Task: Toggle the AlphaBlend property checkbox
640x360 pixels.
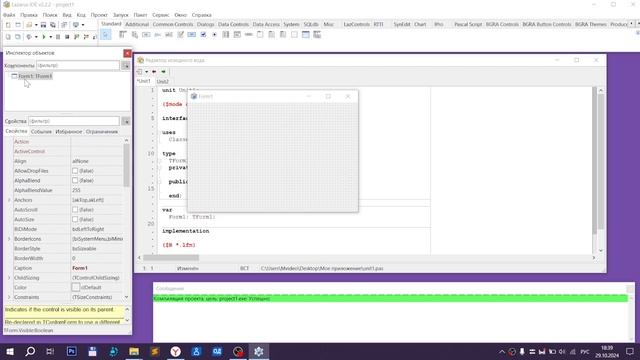Action: pos(75,180)
